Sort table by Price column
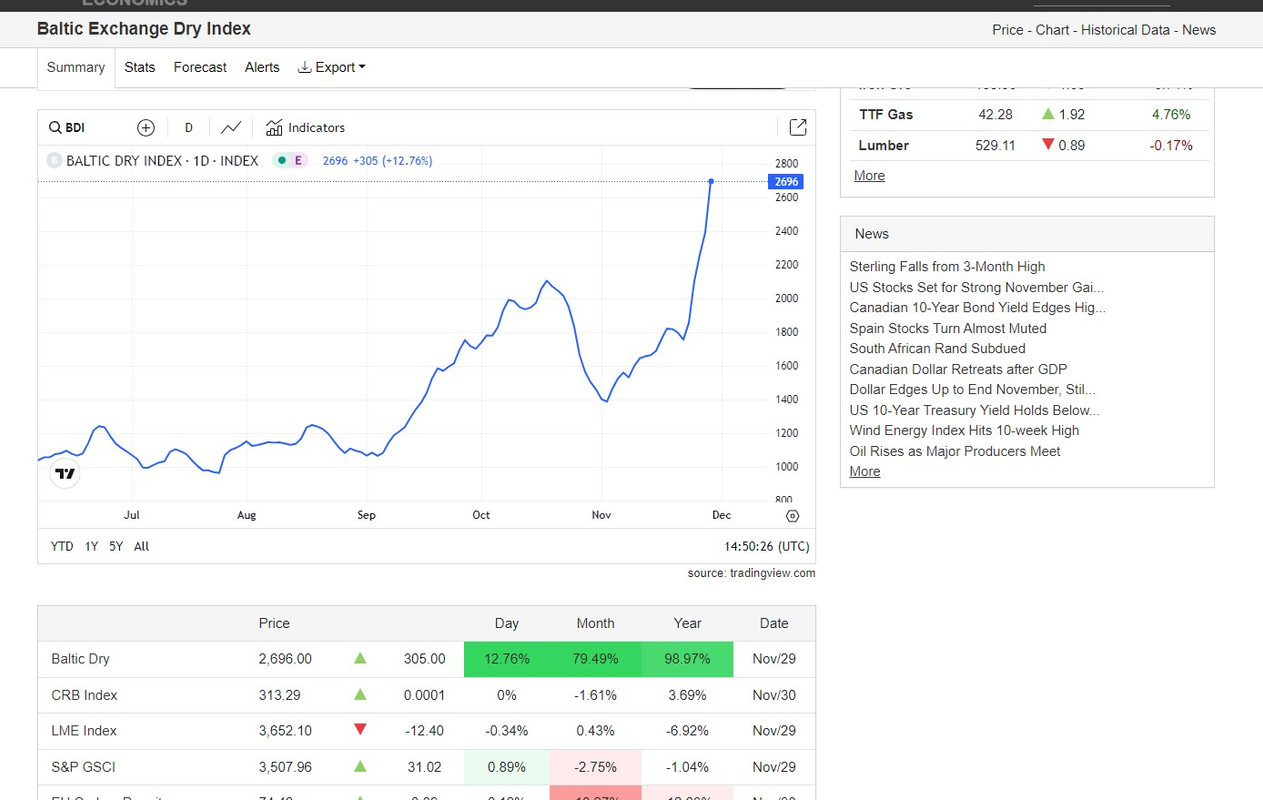 [274, 623]
